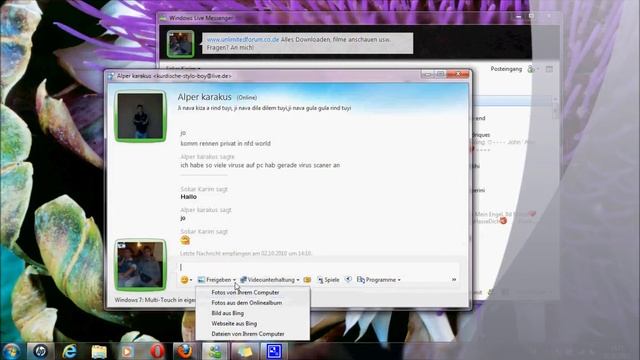
Task: Open the blue square taskbar application
Action: point(274,351)
